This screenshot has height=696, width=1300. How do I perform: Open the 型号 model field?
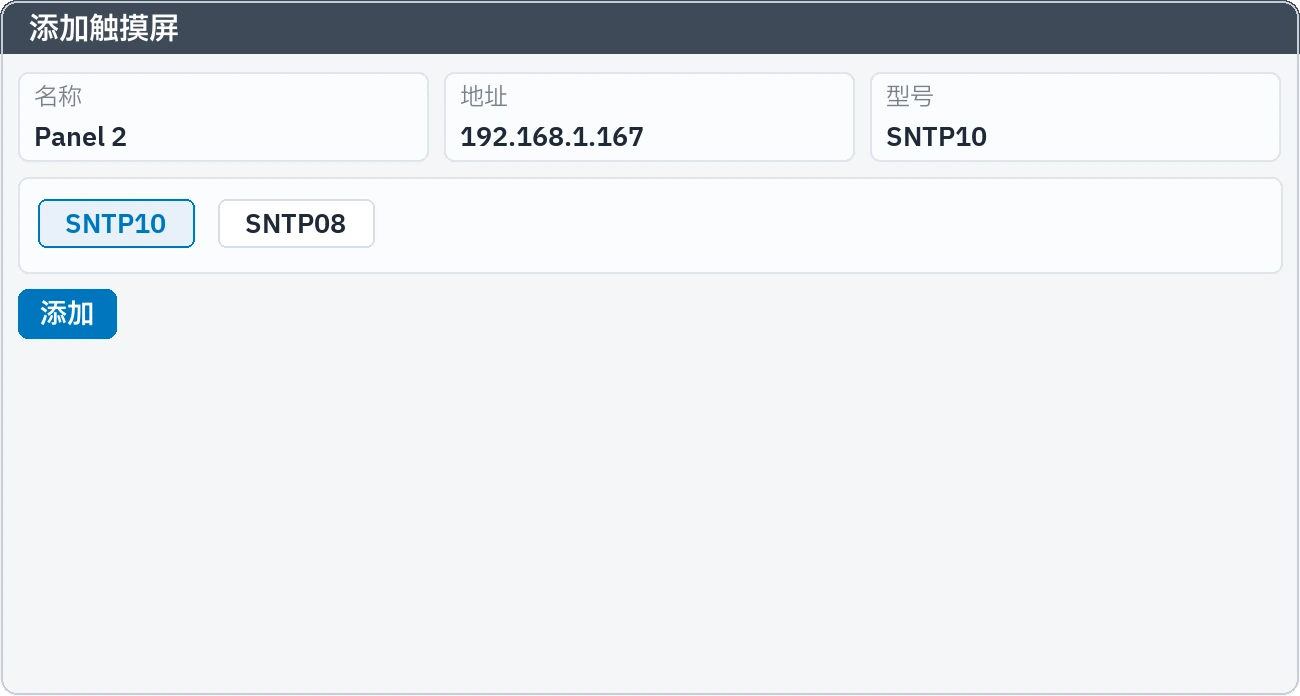coord(1075,117)
